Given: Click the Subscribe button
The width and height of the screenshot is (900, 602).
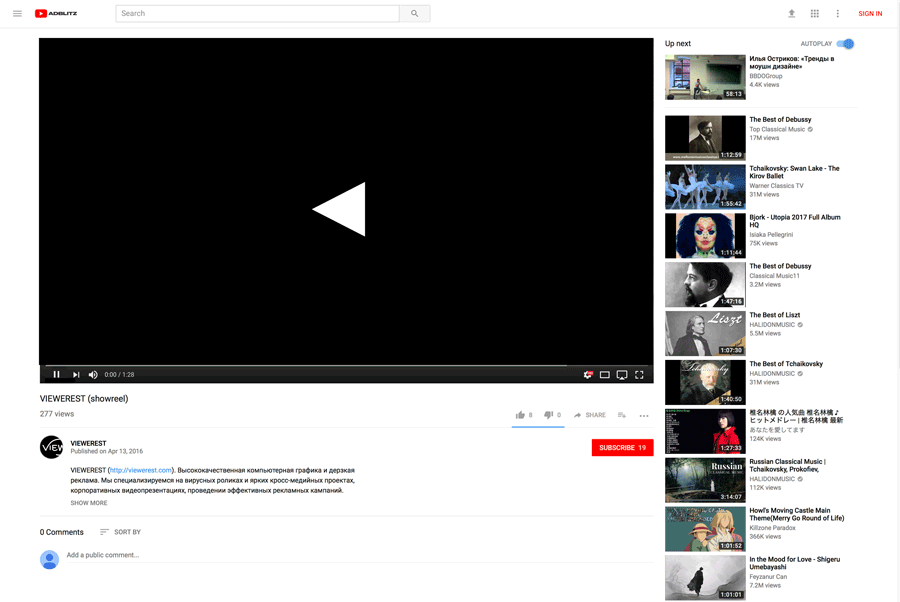Looking at the screenshot, I should coord(622,448).
